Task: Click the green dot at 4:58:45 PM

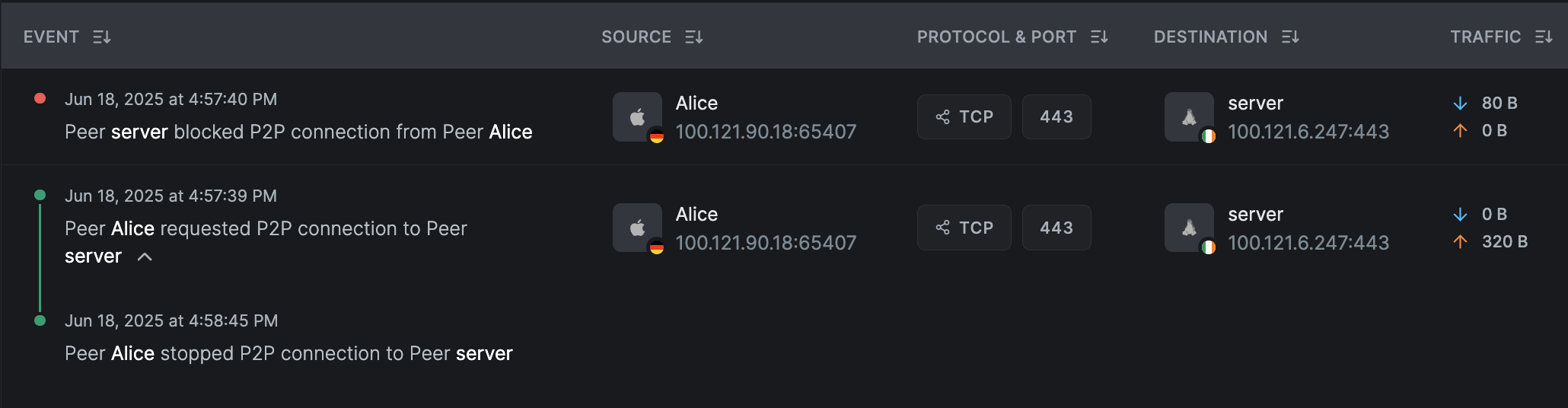Action: point(40,320)
